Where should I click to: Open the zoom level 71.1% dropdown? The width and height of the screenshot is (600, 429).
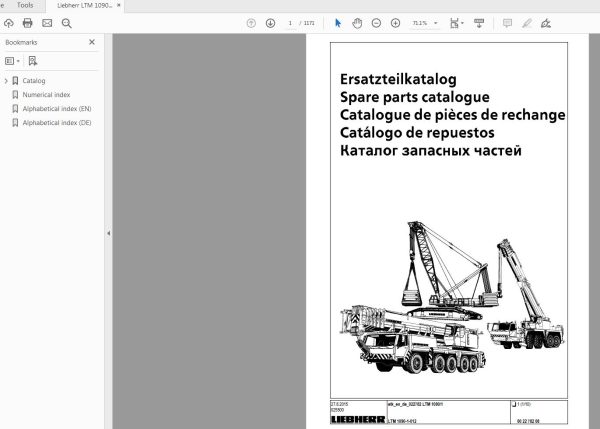tap(427, 23)
